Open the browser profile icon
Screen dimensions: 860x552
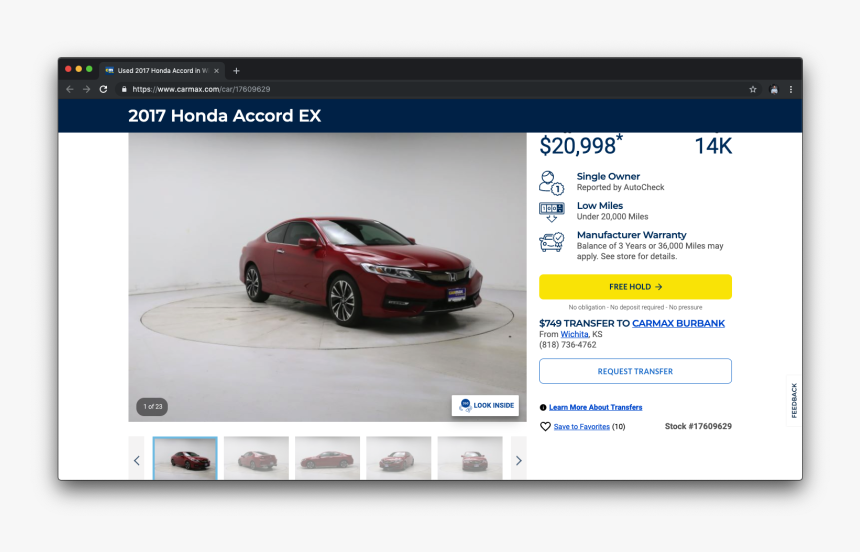pyautogui.click(x=774, y=89)
